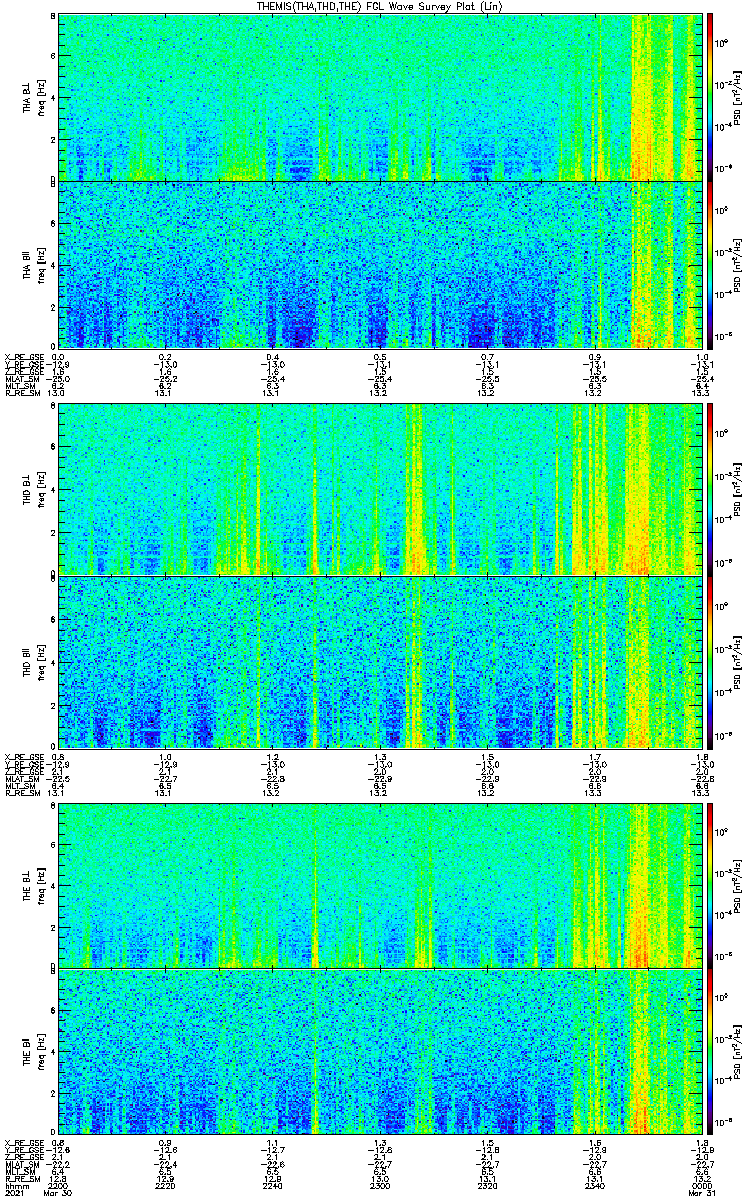Image resolution: width=750 pixels, height=1200 pixels.
Task: Click the X_RE_GSE row label under THA panels
Action: click(23, 357)
